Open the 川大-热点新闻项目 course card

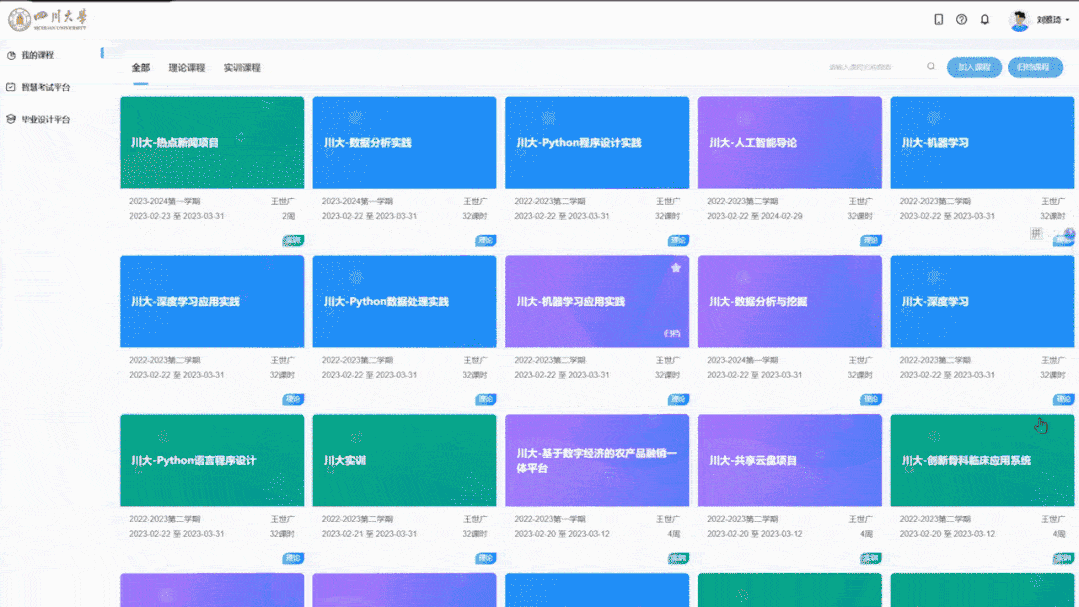click(x=212, y=142)
